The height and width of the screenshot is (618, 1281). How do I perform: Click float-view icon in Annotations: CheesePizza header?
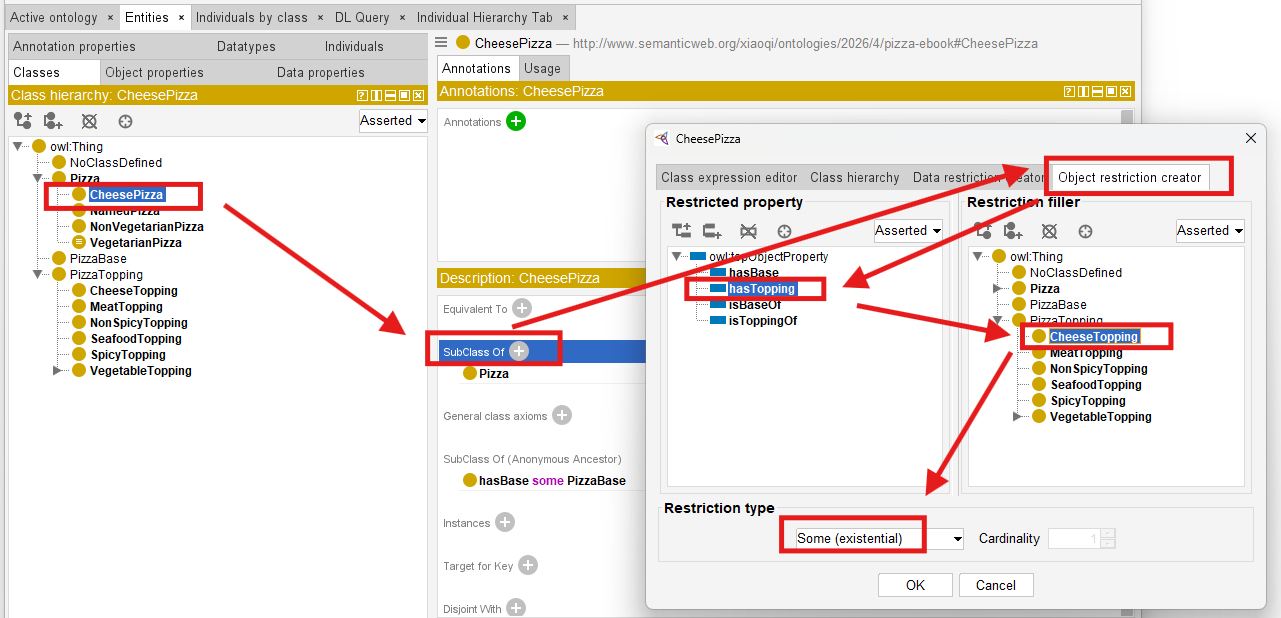[x=1111, y=91]
